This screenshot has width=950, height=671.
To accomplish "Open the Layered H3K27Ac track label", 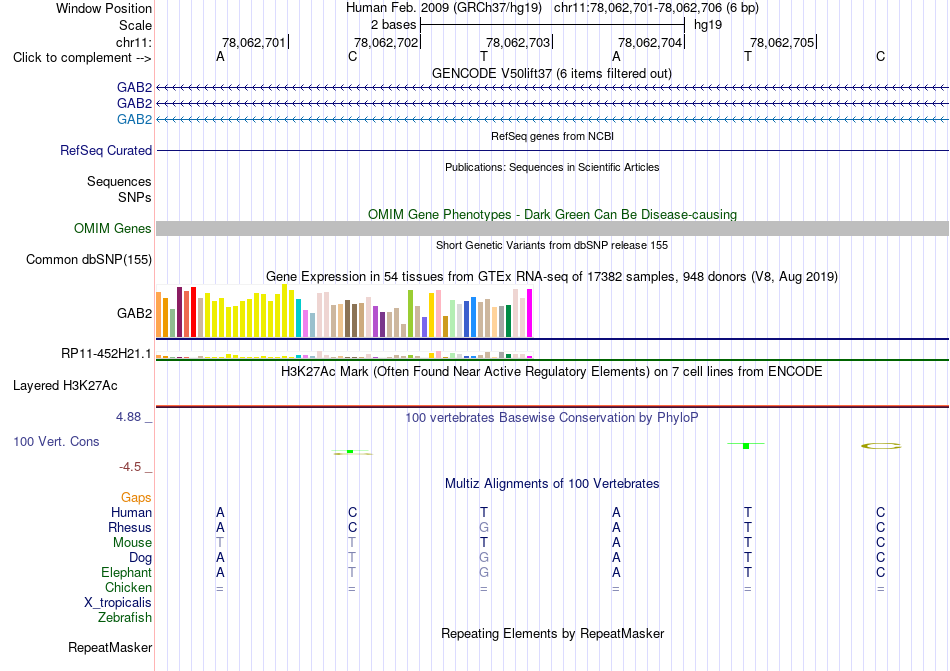I will (65, 386).
